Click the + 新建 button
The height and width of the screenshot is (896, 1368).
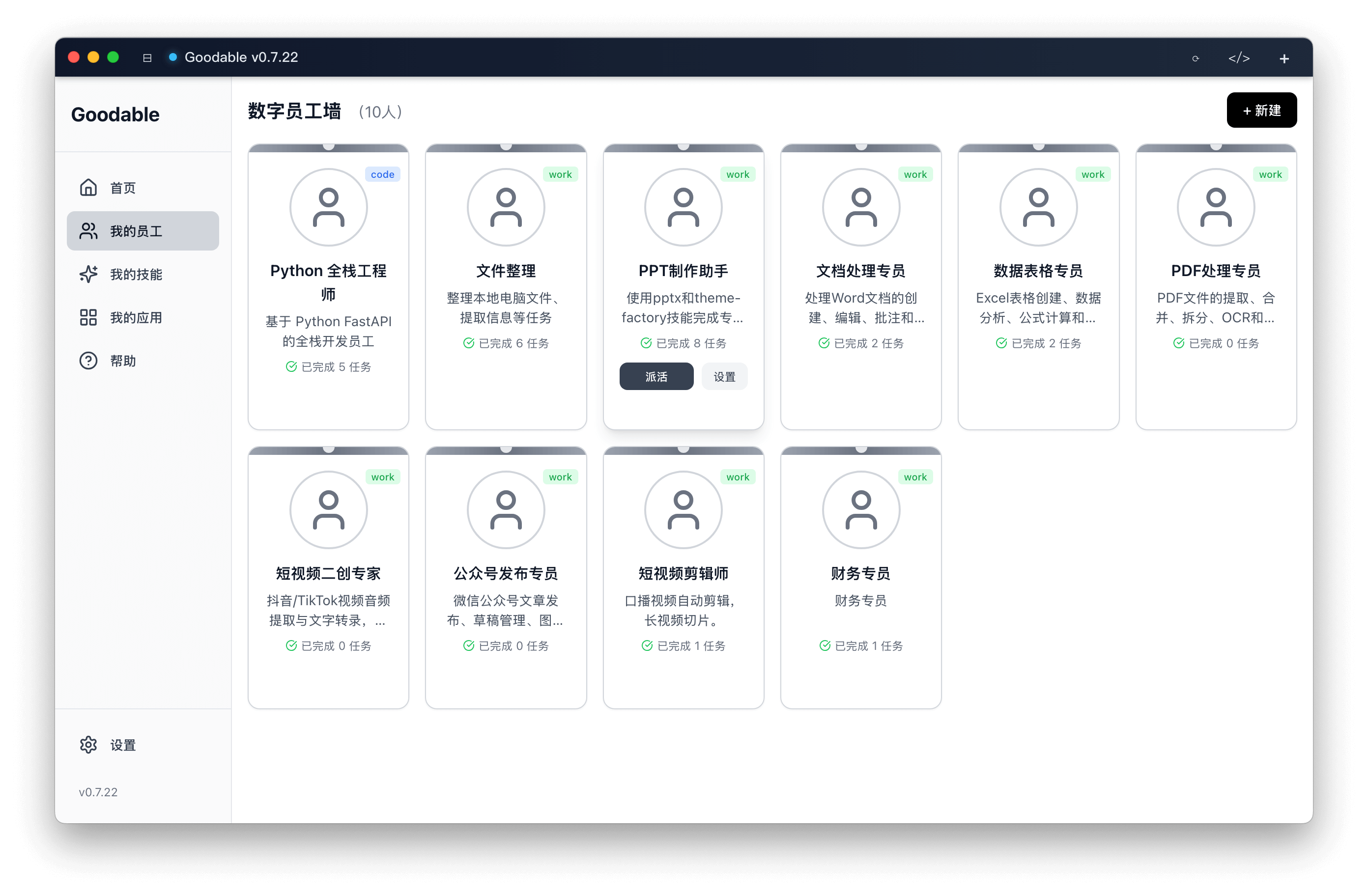point(1261,111)
